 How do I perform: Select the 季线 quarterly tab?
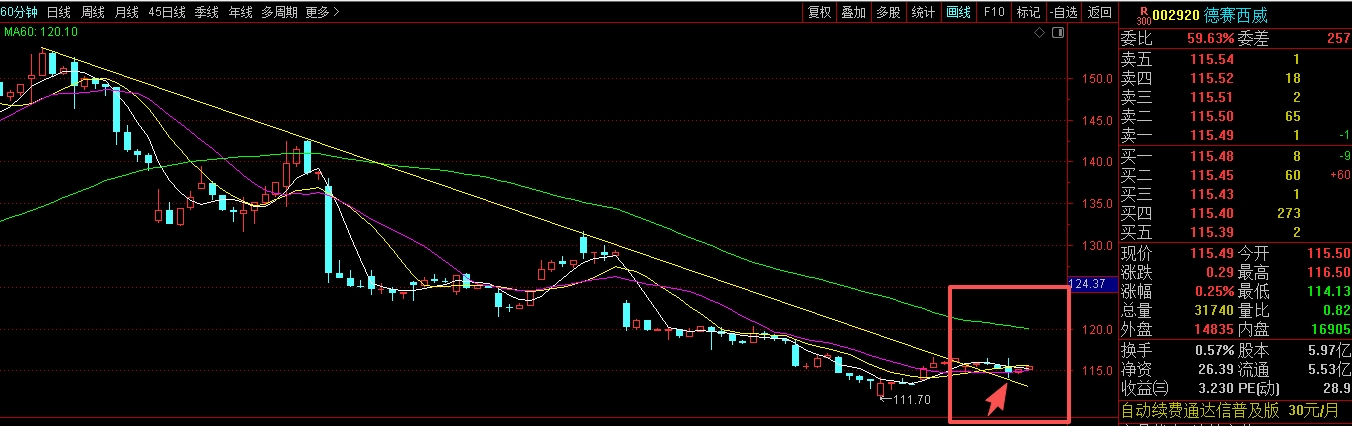click(x=207, y=12)
